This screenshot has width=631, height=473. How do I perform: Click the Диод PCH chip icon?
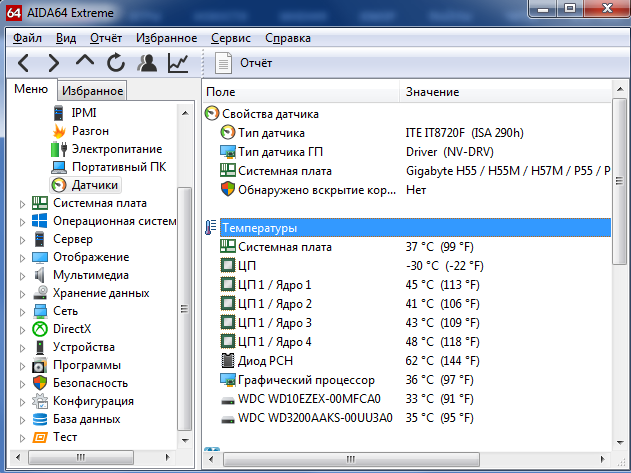(x=228, y=361)
